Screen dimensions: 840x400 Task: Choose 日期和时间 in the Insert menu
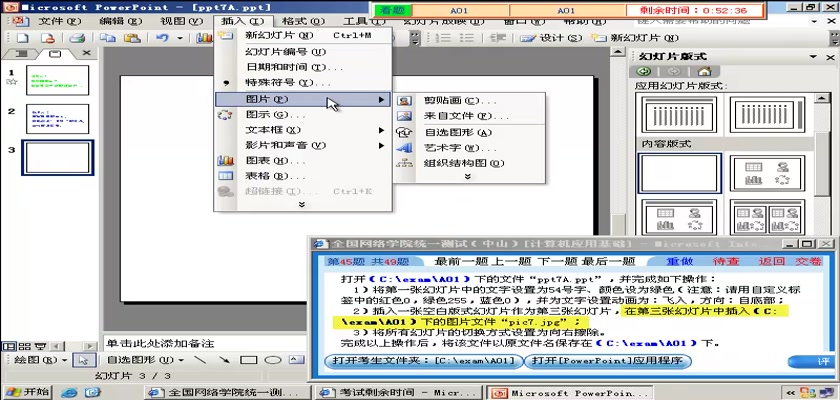(x=303, y=67)
